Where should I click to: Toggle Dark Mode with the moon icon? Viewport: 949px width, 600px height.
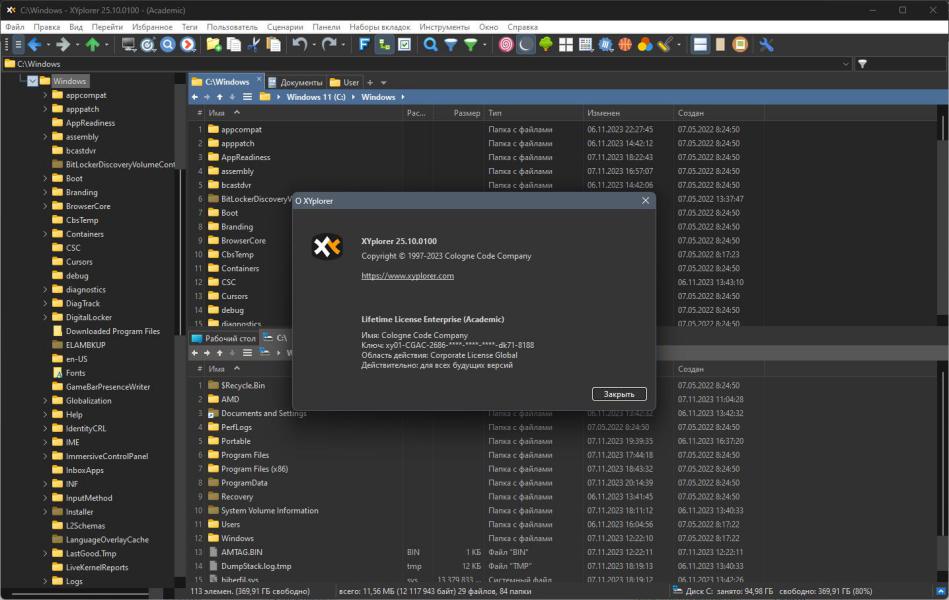pos(526,45)
